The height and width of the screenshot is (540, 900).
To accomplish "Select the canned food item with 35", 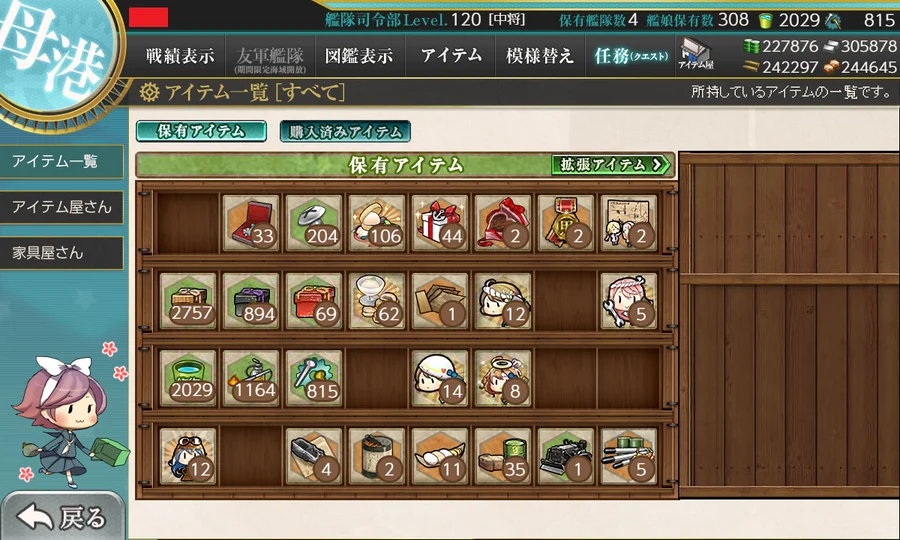I will coord(503,456).
